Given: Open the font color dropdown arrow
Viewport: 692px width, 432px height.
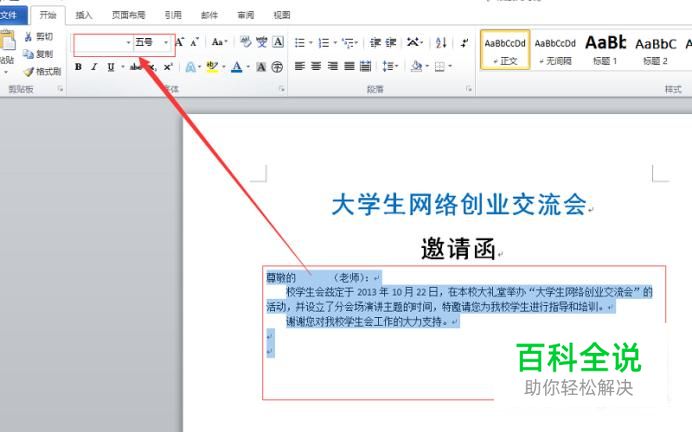Looking at the screenshot, I should pos(248,68).
